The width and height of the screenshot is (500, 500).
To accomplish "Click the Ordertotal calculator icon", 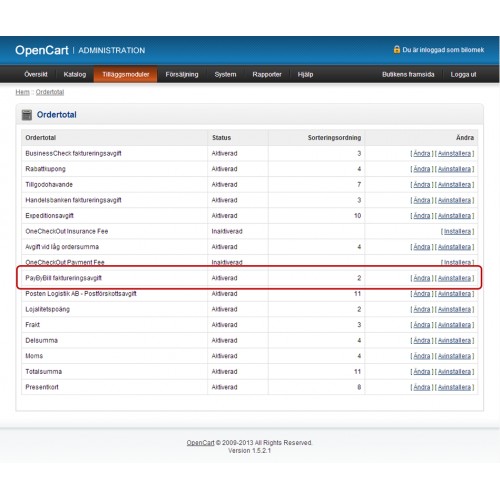I will [x=27, y=115].
